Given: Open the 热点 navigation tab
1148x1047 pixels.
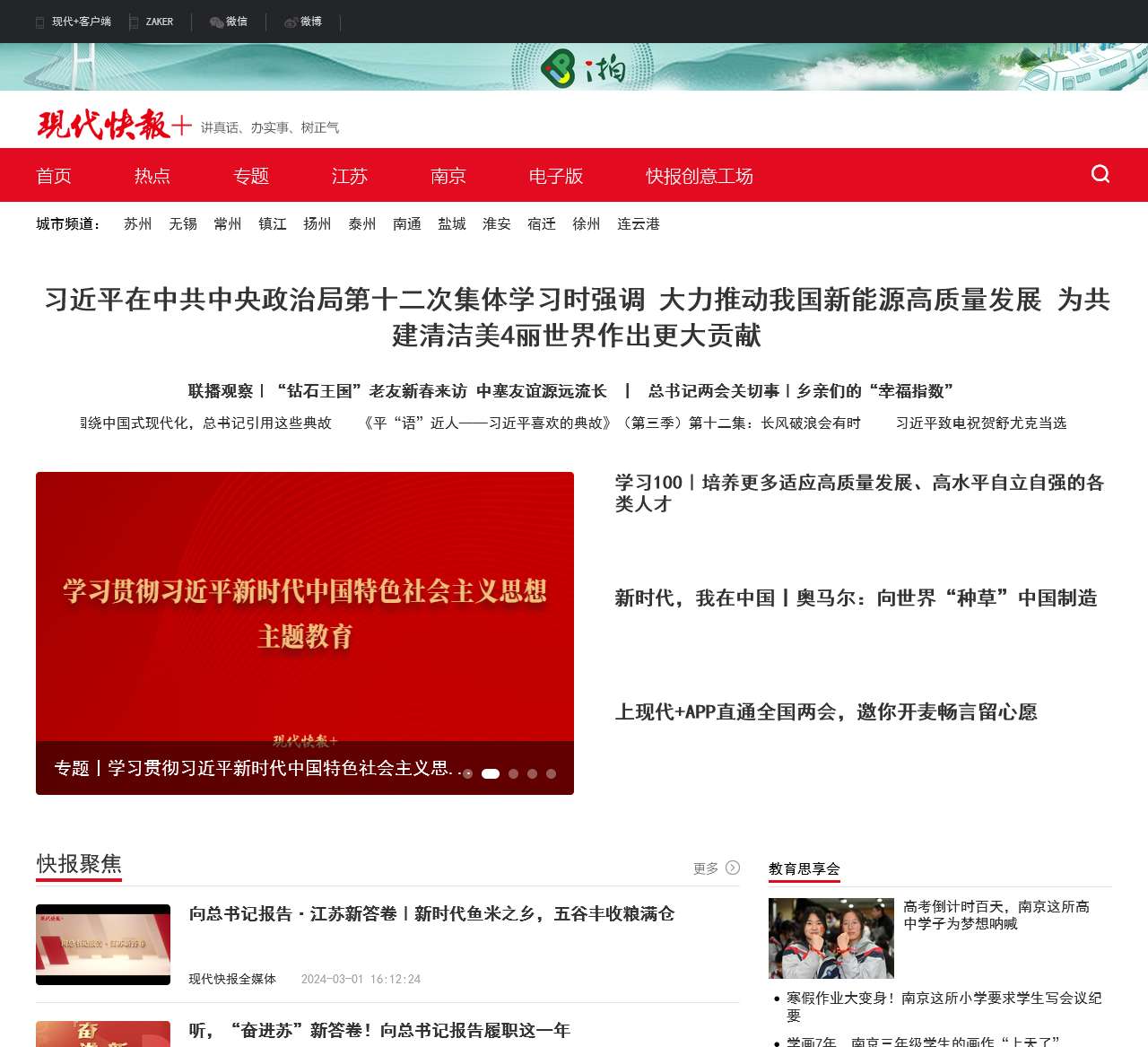Looking at the screenshot, I should (x=152, y=176).
